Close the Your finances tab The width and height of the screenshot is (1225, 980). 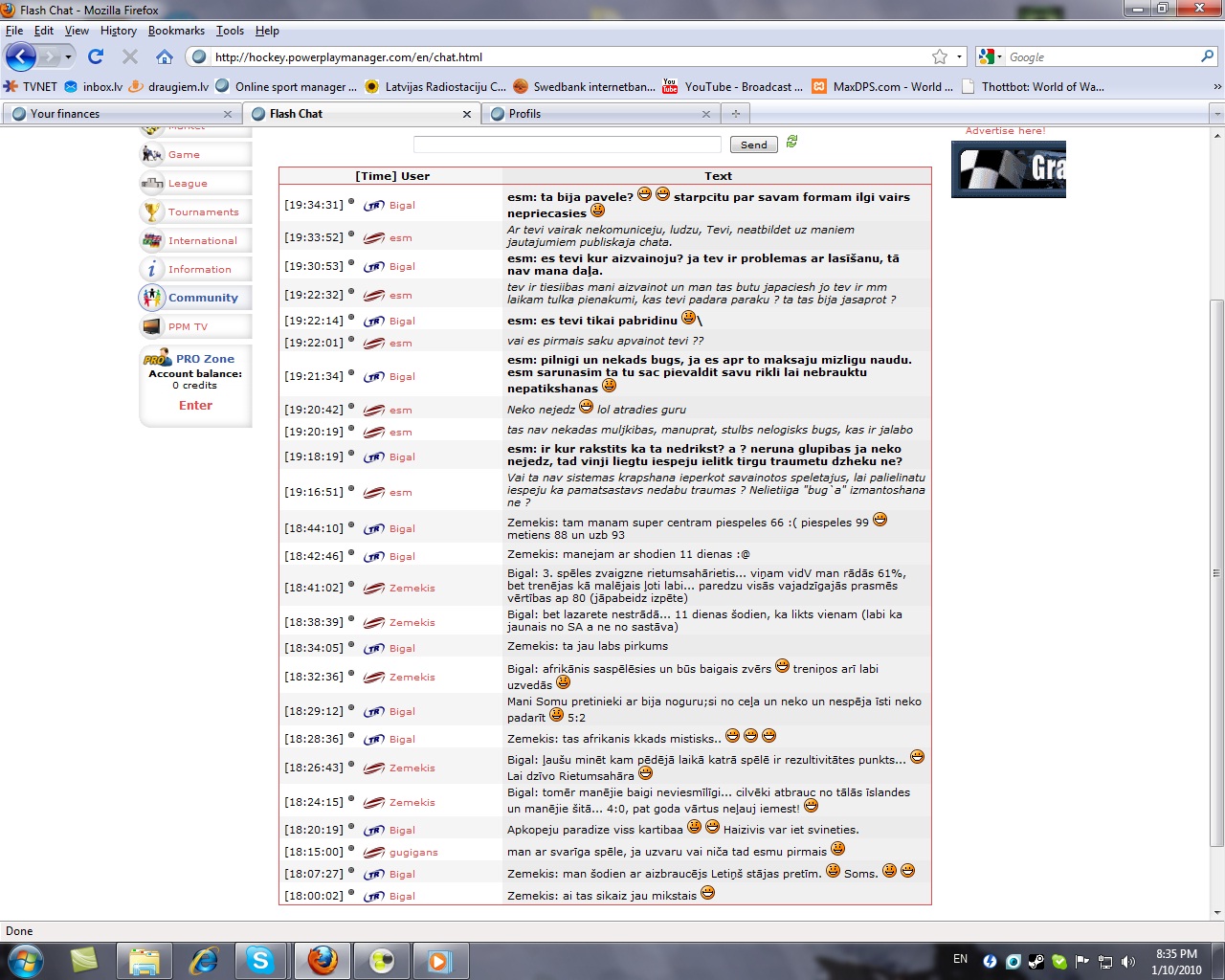coord(228,114)
